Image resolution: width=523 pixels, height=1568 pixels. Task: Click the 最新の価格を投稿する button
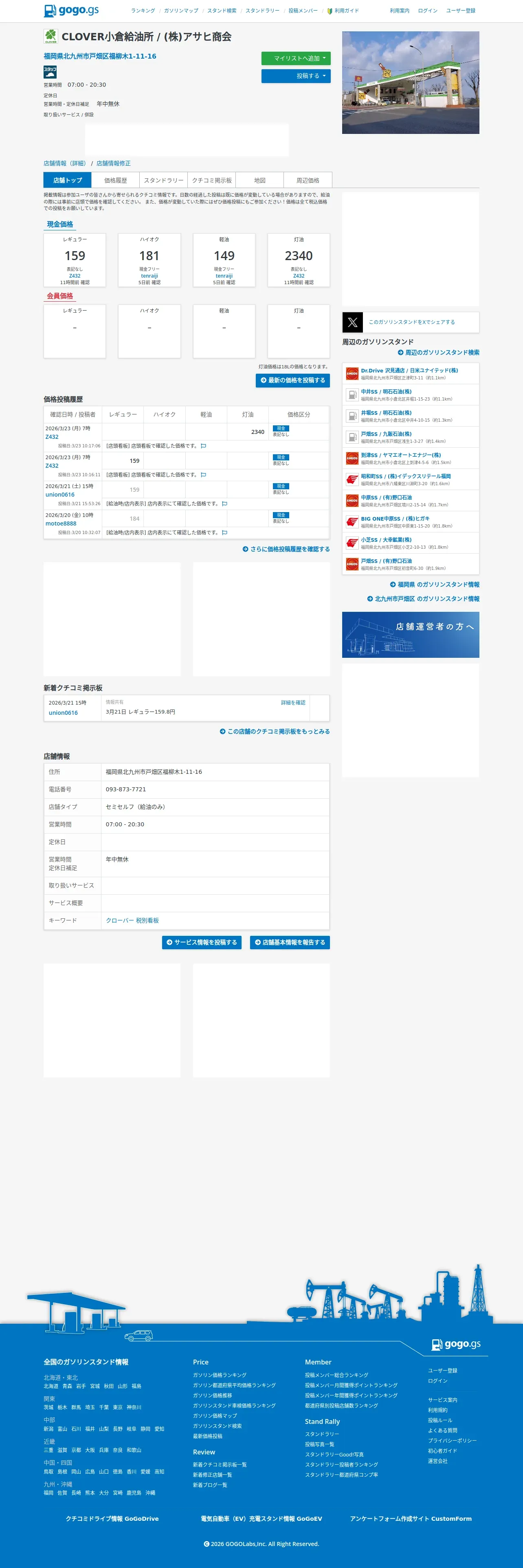pyautogui.click(x=293, y=381)
